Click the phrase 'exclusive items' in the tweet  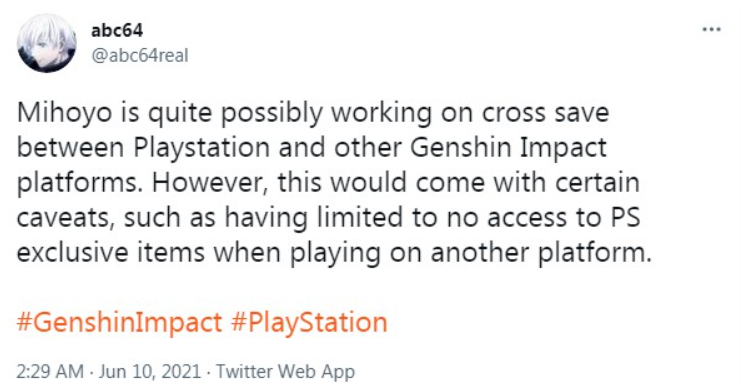(x=111, y=253)
